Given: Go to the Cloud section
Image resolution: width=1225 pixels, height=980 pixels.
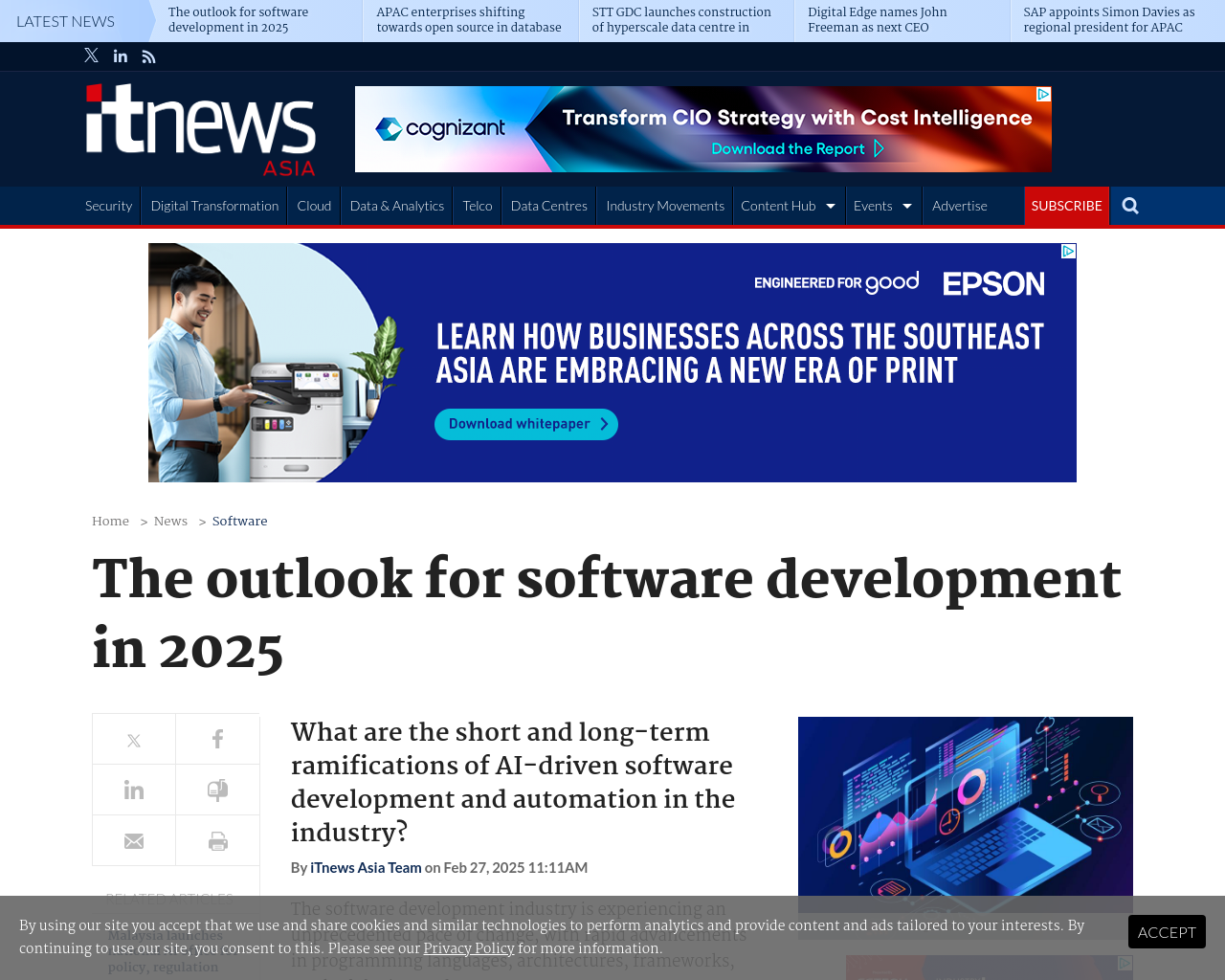Looking at the screenshot, I should [314, 206].
